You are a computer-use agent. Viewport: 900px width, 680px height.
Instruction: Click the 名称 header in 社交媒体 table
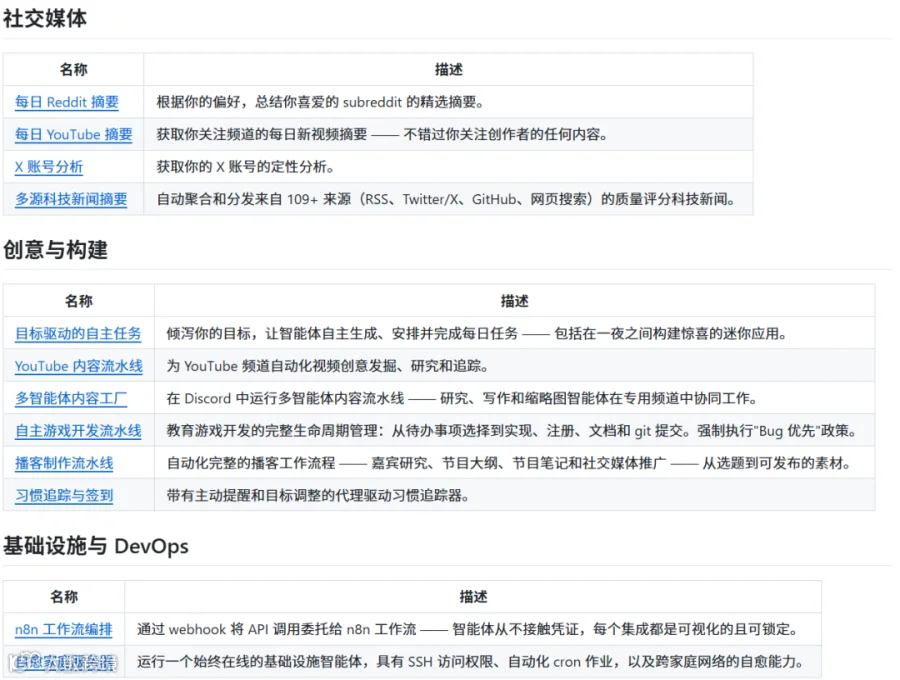pos(73,69)
